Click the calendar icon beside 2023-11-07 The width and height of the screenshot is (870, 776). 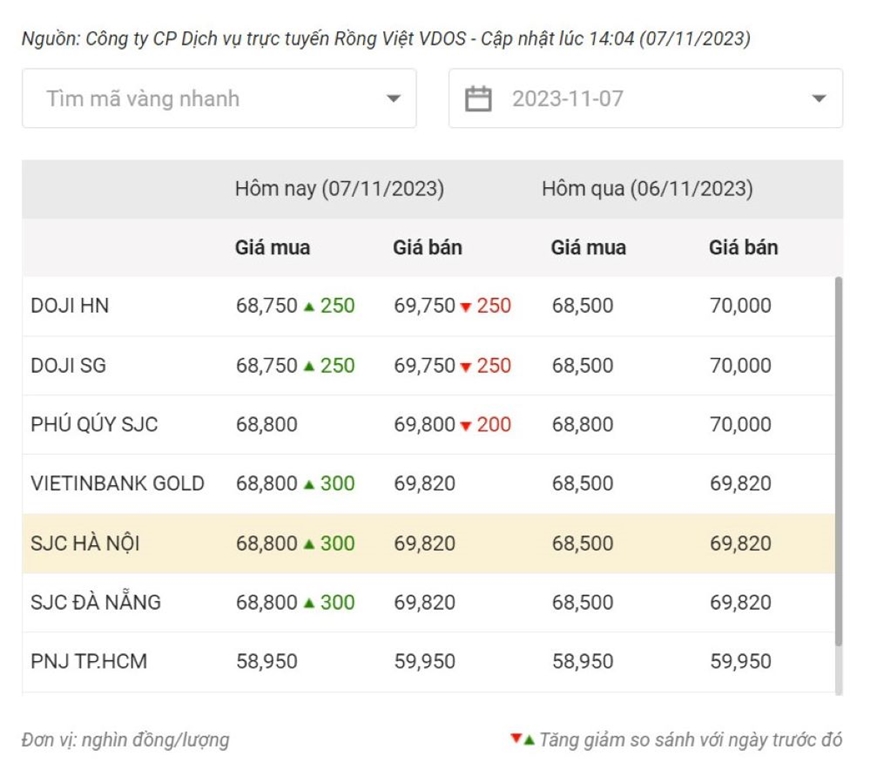coord(478,99)
